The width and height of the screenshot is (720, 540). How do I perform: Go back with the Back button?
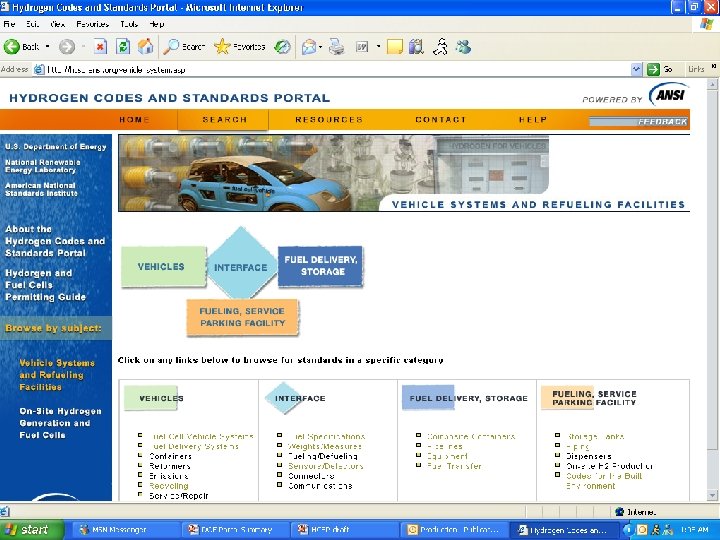(21, 46)
